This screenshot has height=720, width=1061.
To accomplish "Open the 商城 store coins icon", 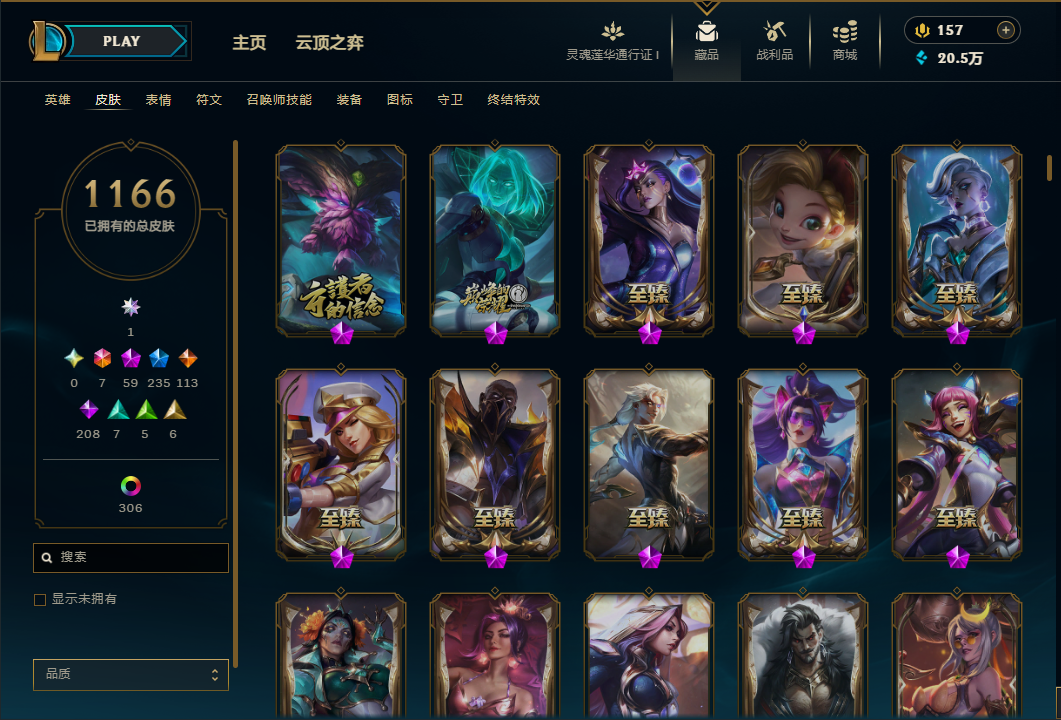I will tap(844, 31).
